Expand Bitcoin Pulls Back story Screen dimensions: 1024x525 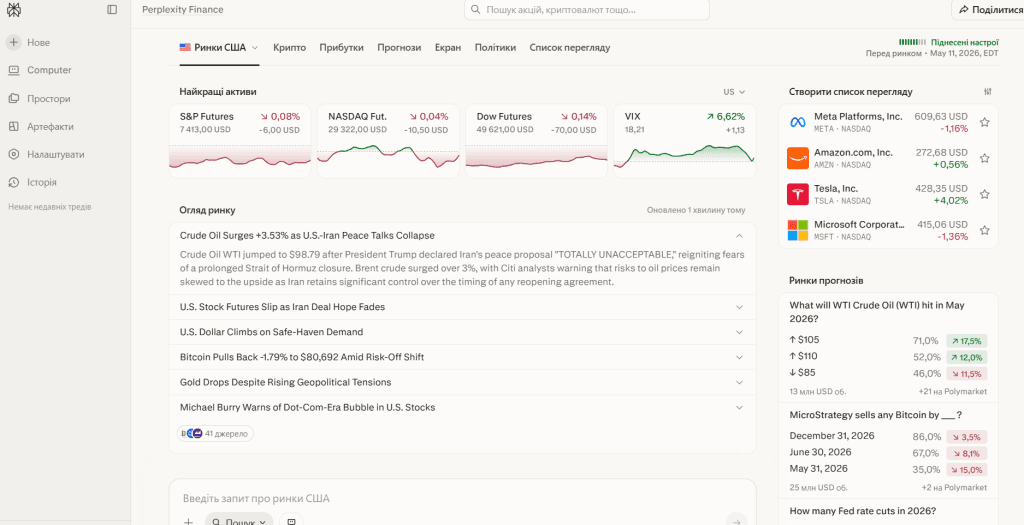click(739, 357)
